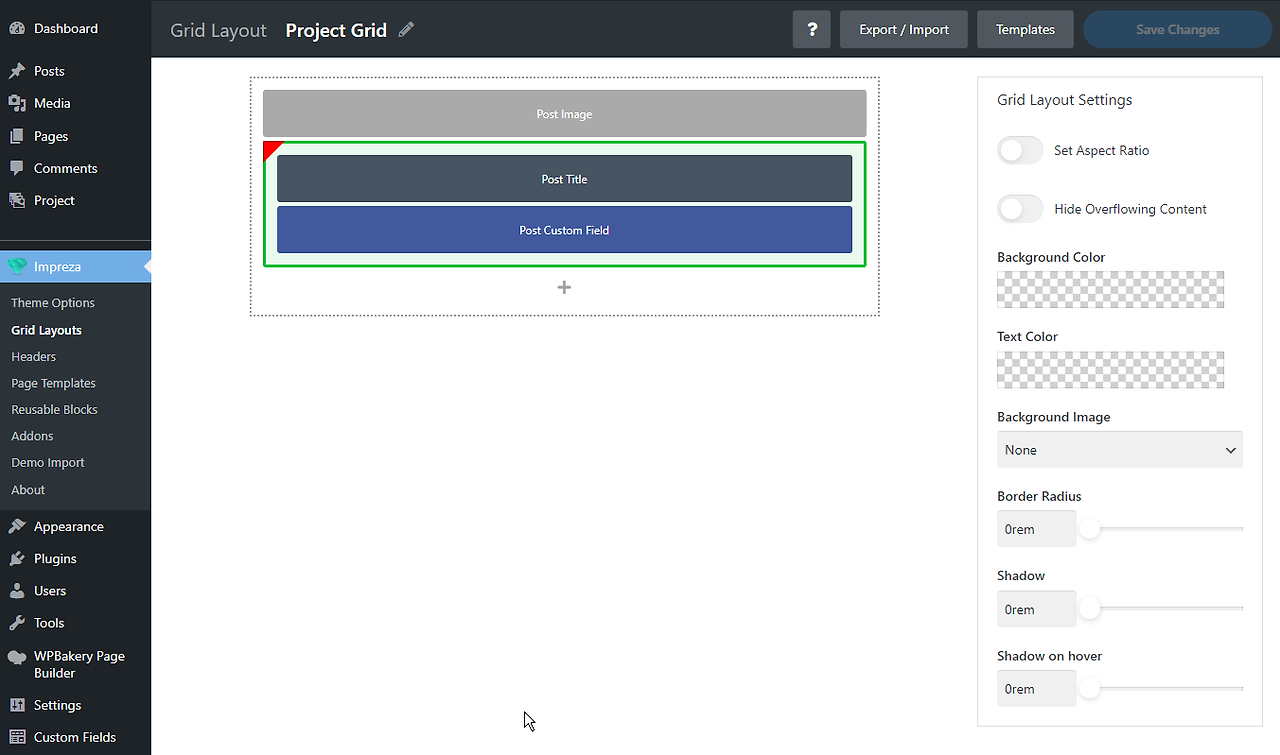Click the Shadow slider handle
Screen dimensions: 1280x755
[1089, 608]
